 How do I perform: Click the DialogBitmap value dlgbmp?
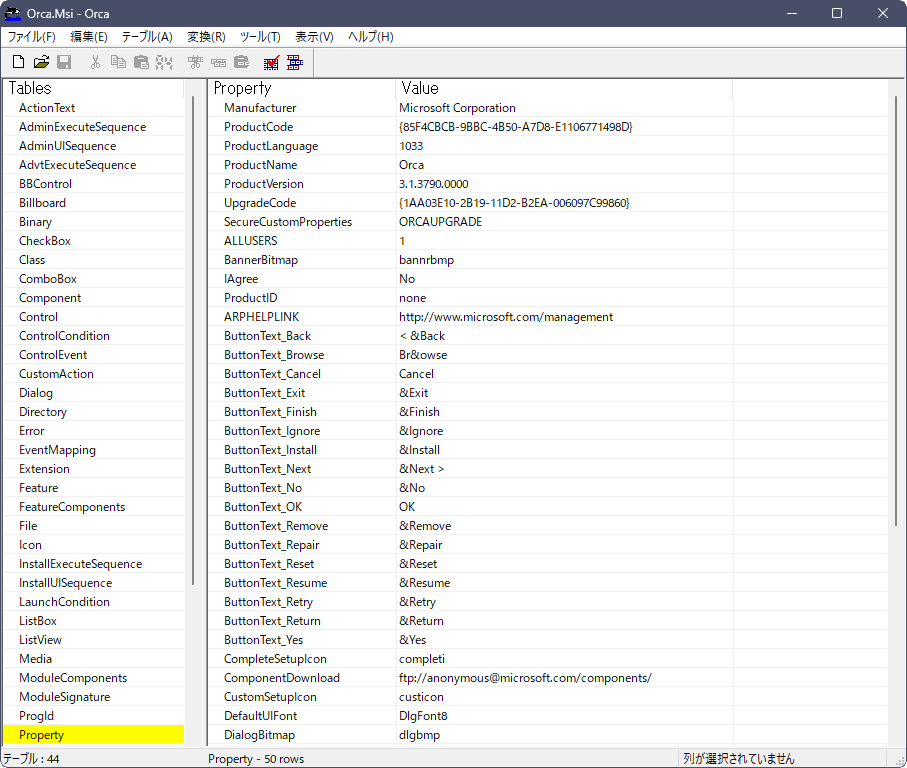(419, 735)
